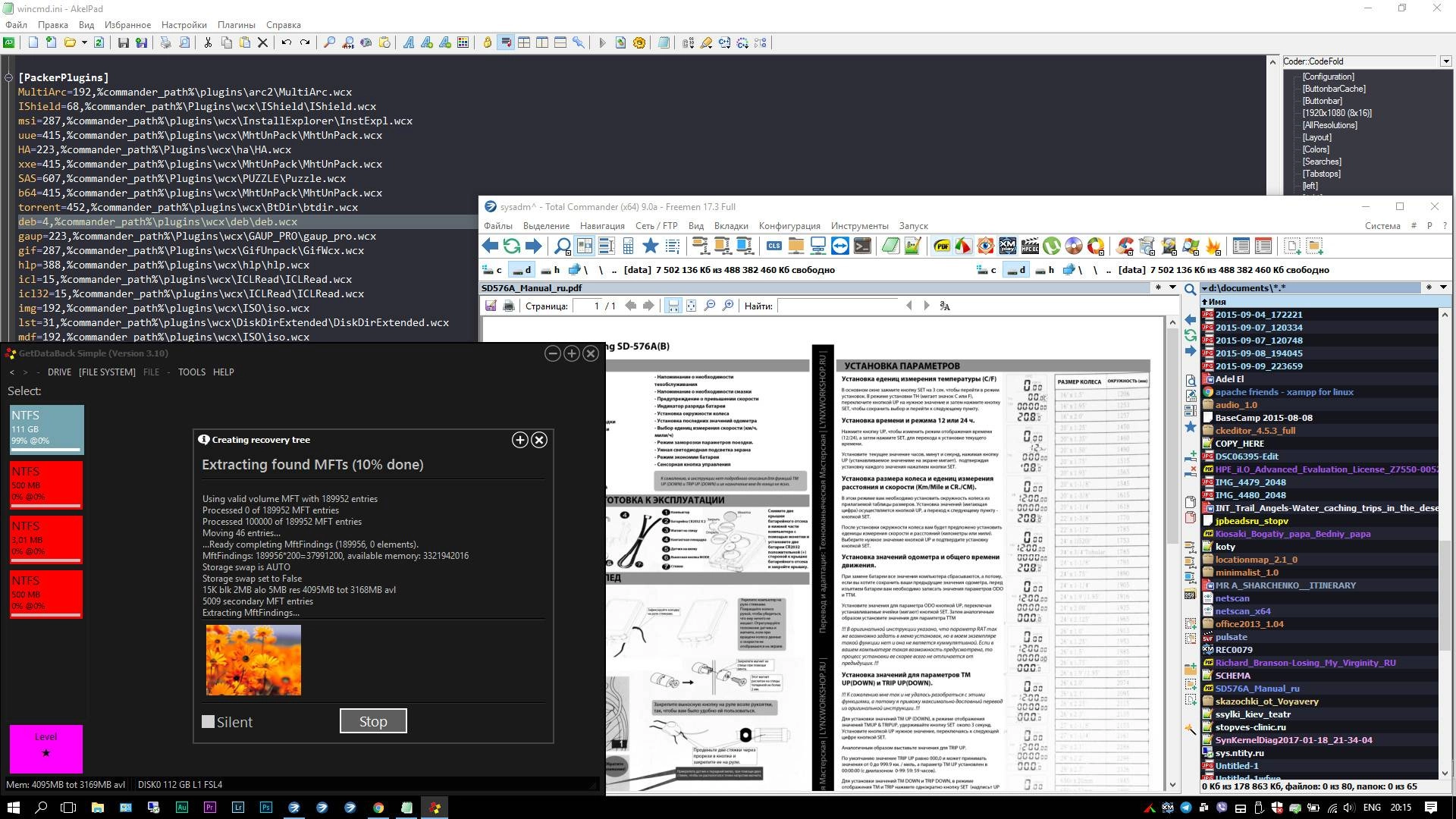Select the red NTFS 3,01 MB partition tile
The height and width of the screenshot is (819, 1456).
[x=46, y=540]
